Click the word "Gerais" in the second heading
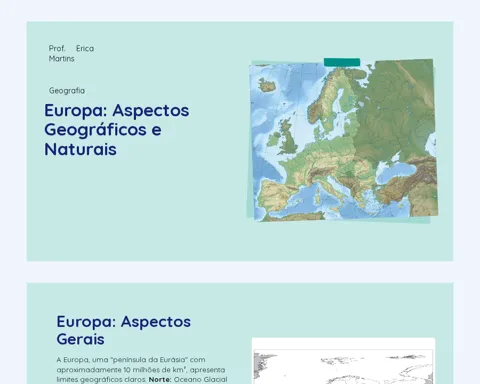The image size is (480, 384). tap(80, 339)
